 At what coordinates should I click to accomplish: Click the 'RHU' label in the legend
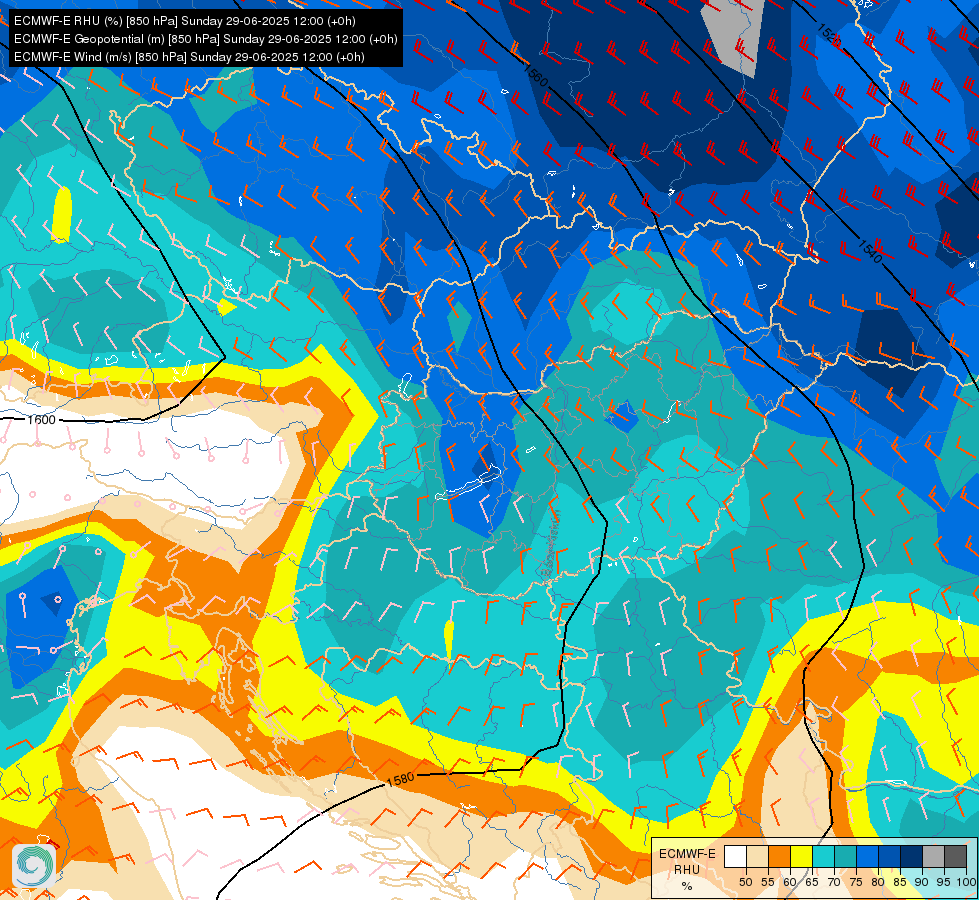(x=687, y=869)
